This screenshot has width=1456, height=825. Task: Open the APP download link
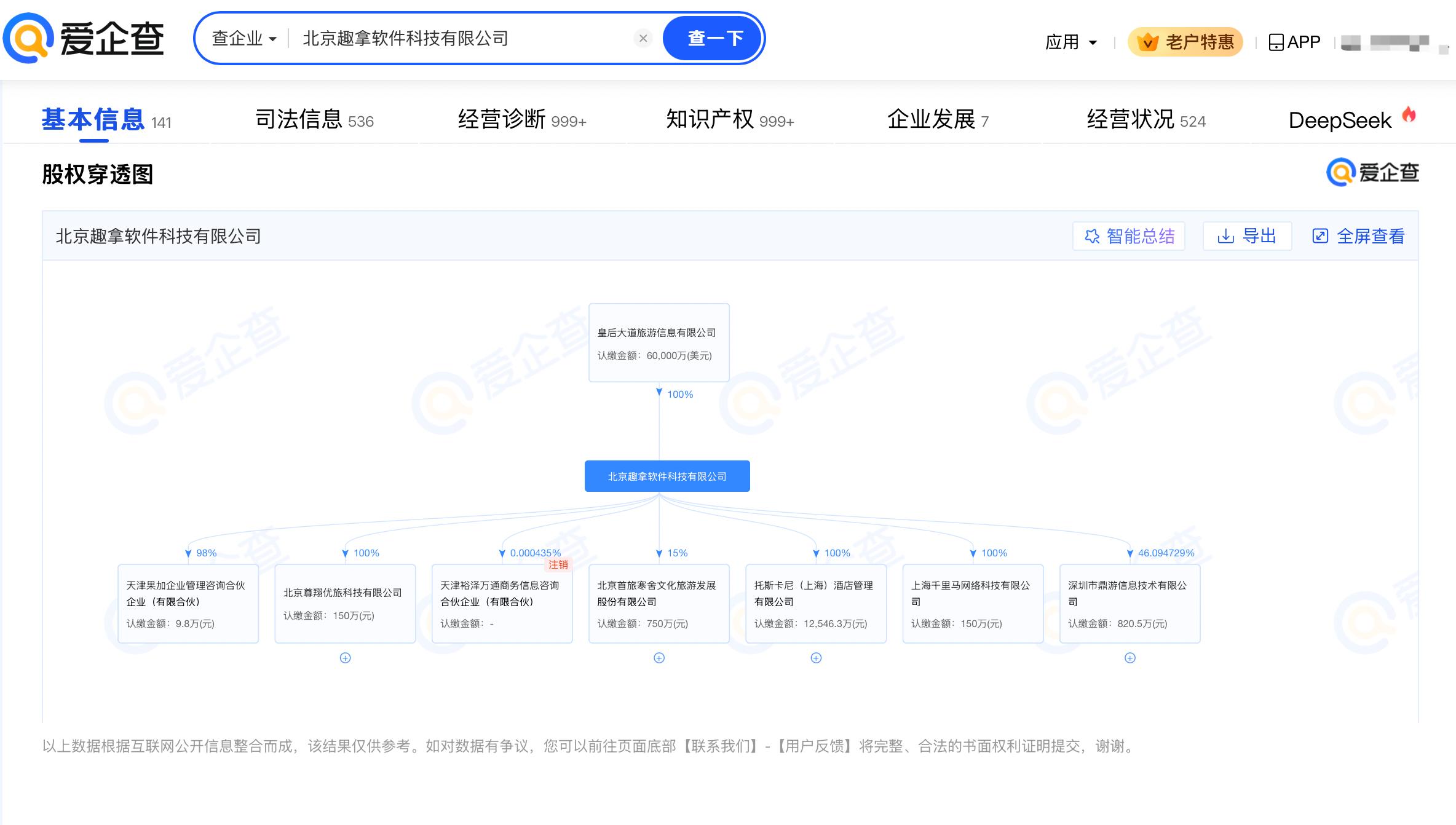1294,42
